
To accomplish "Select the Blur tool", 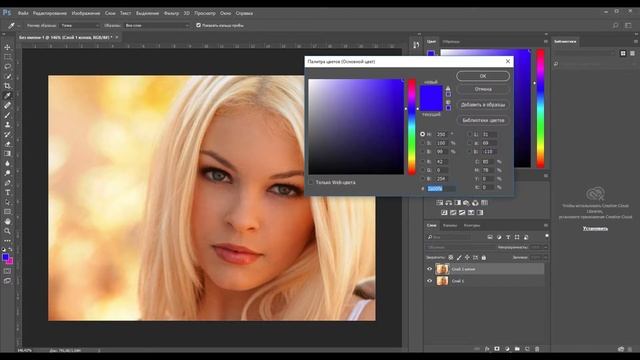I will tap(7, 163).
